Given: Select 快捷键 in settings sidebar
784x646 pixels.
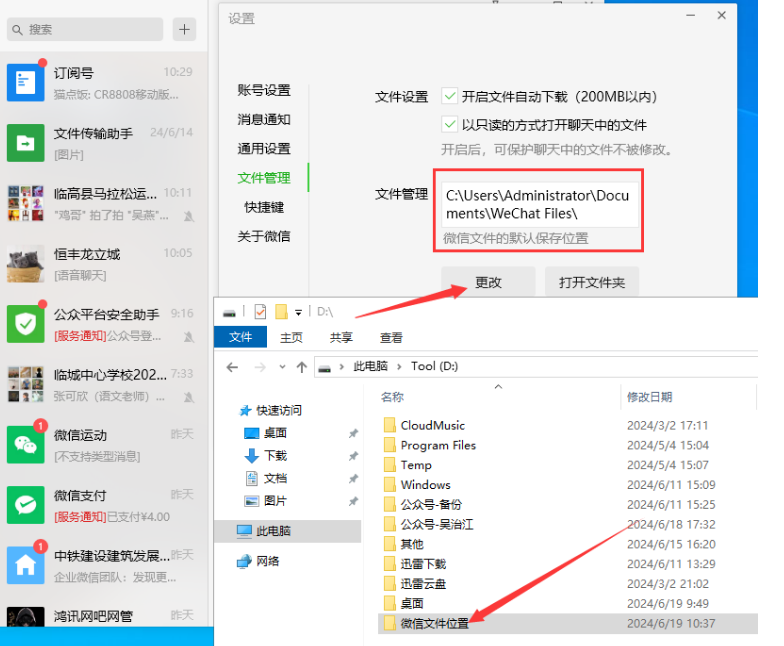Looking at the screenshot, I should click(264, 207).
